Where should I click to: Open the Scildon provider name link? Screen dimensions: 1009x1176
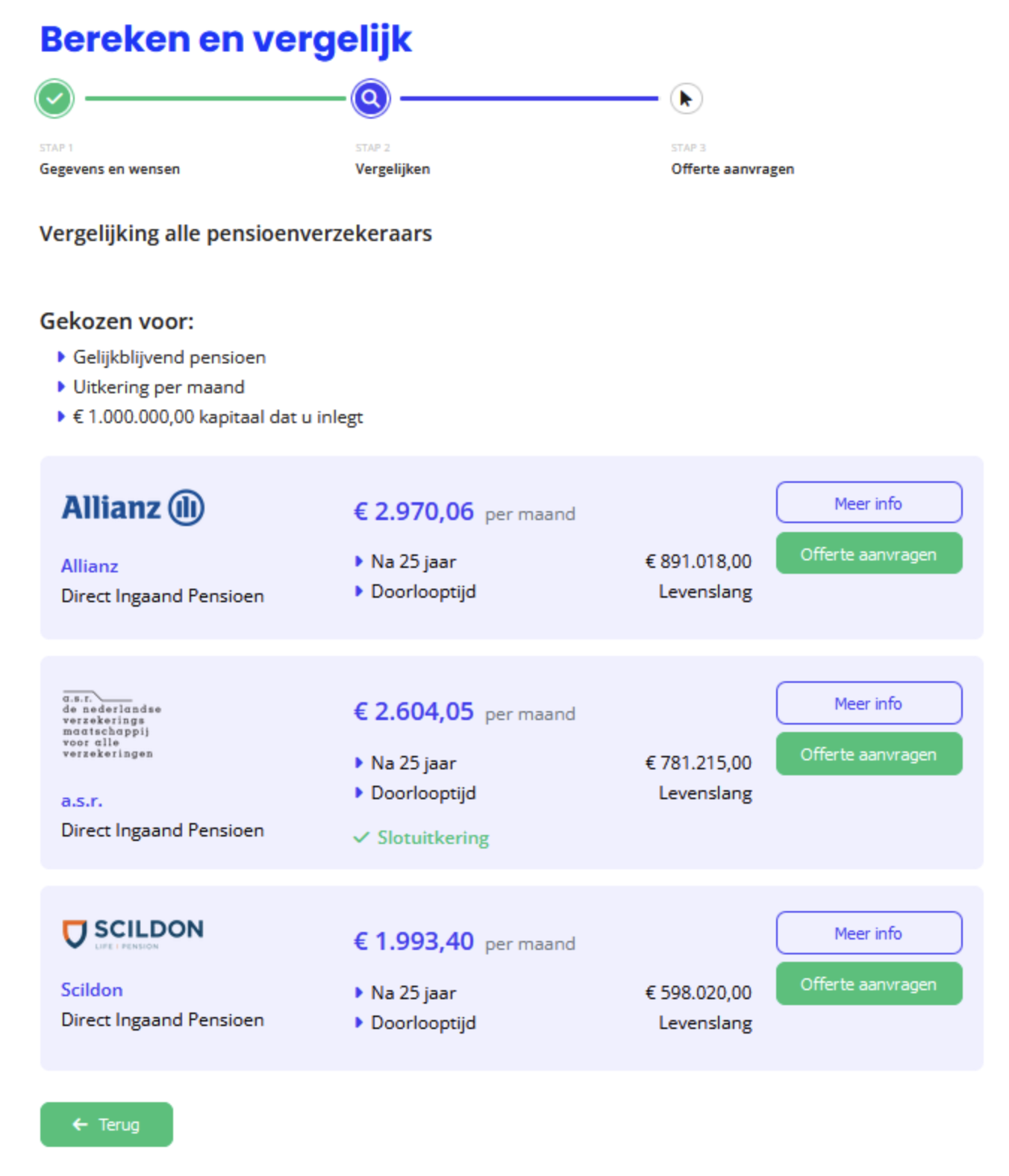click(92, 989)
